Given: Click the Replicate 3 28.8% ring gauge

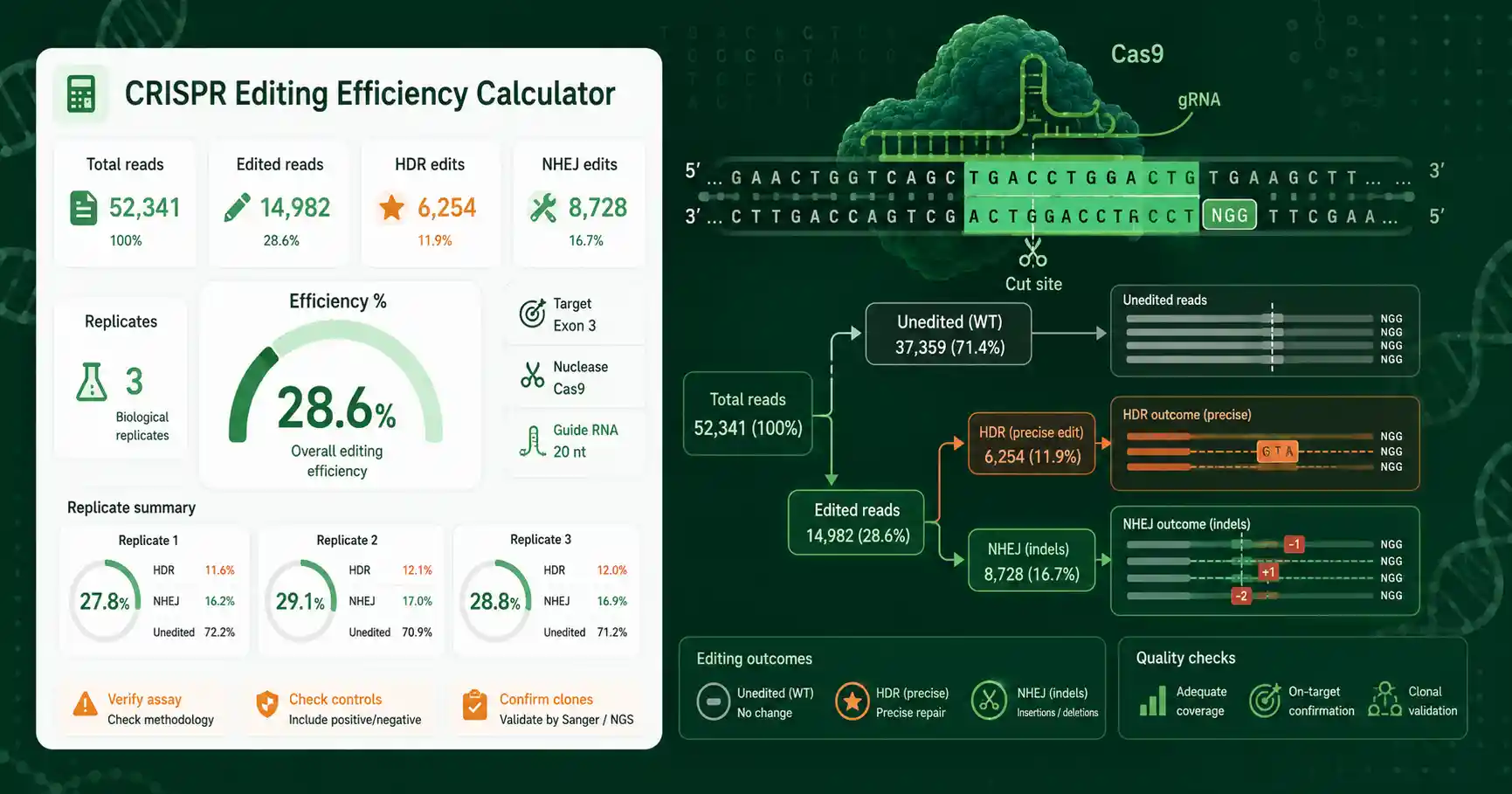Looking at the screenshot, I should click(495, 601).
